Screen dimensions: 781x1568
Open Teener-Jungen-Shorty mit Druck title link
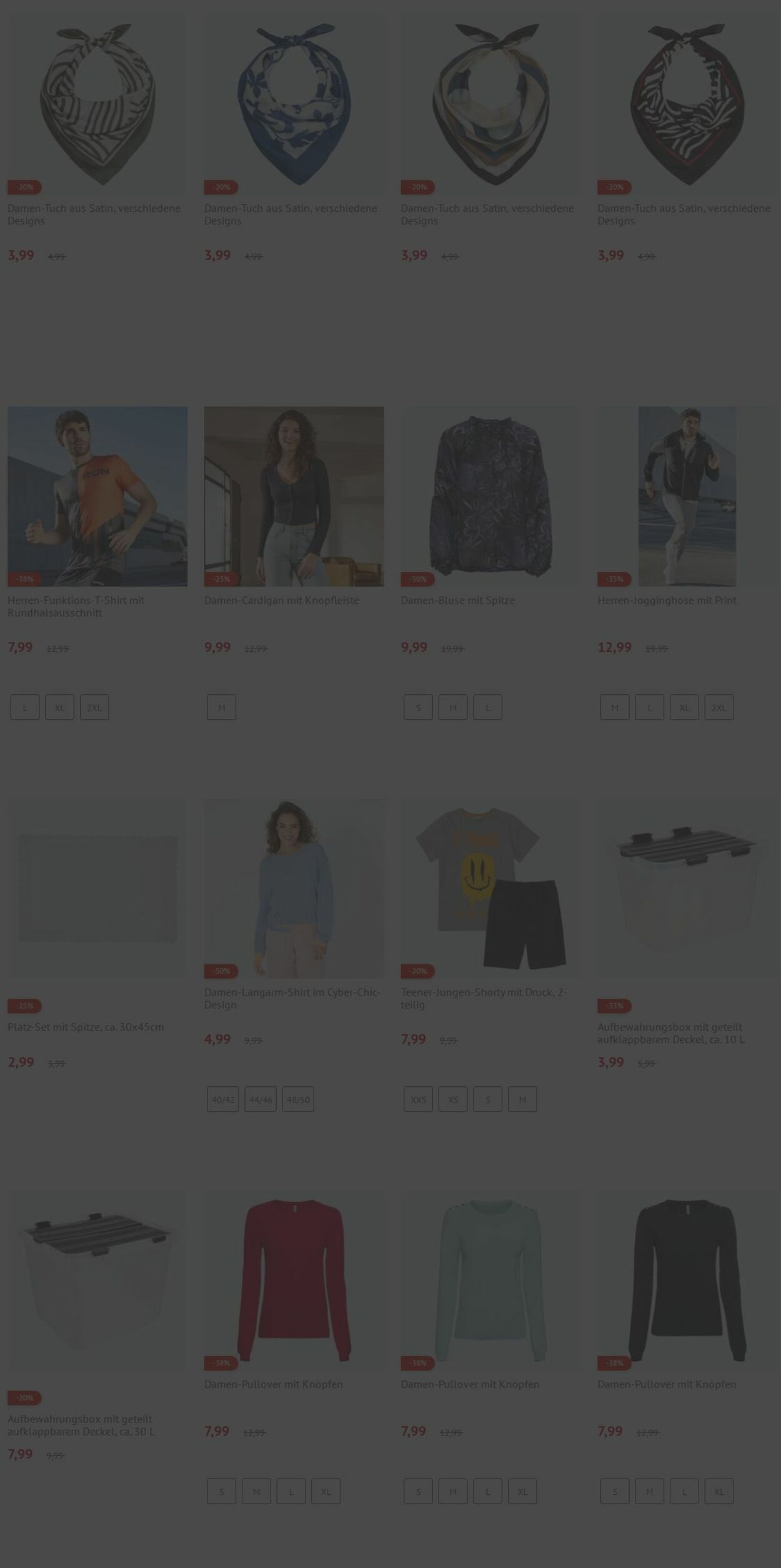(484, 998)
